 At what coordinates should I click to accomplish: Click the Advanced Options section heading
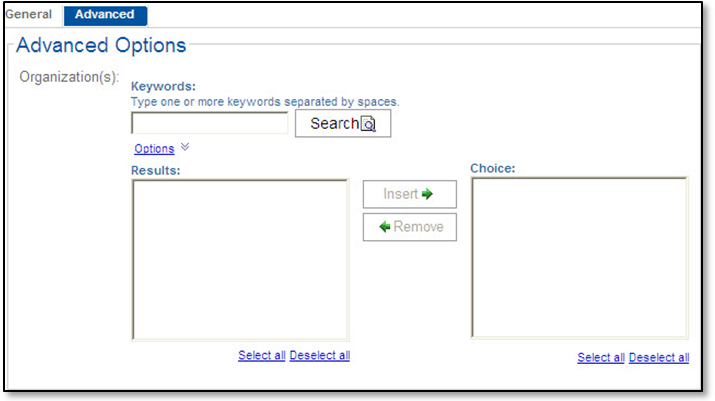pos(101,45)
